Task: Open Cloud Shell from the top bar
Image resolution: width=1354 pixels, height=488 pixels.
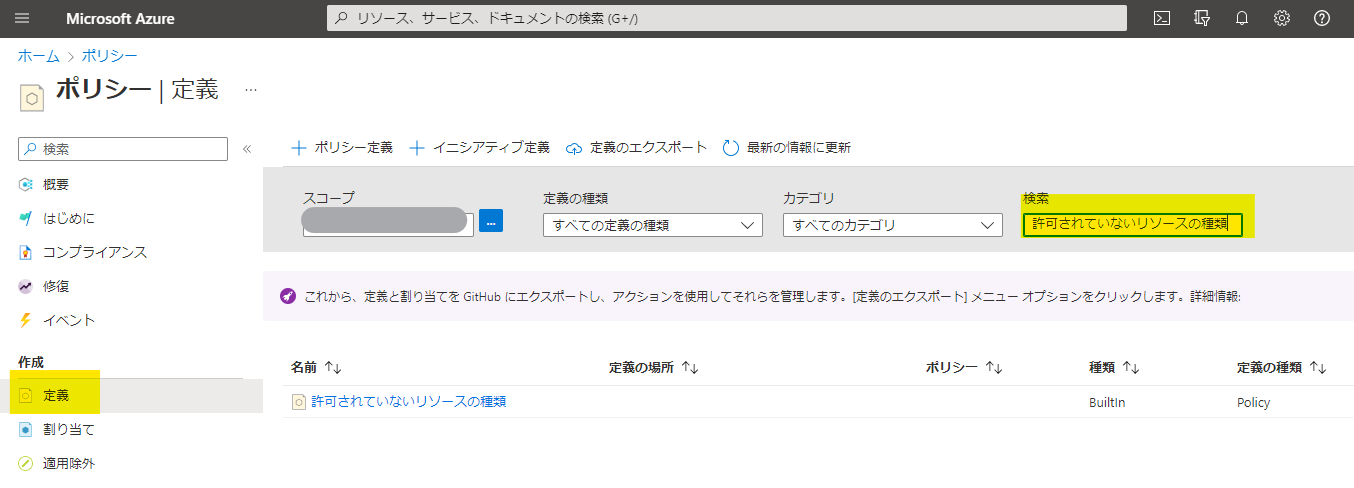Action: (x=1162, y=18)
